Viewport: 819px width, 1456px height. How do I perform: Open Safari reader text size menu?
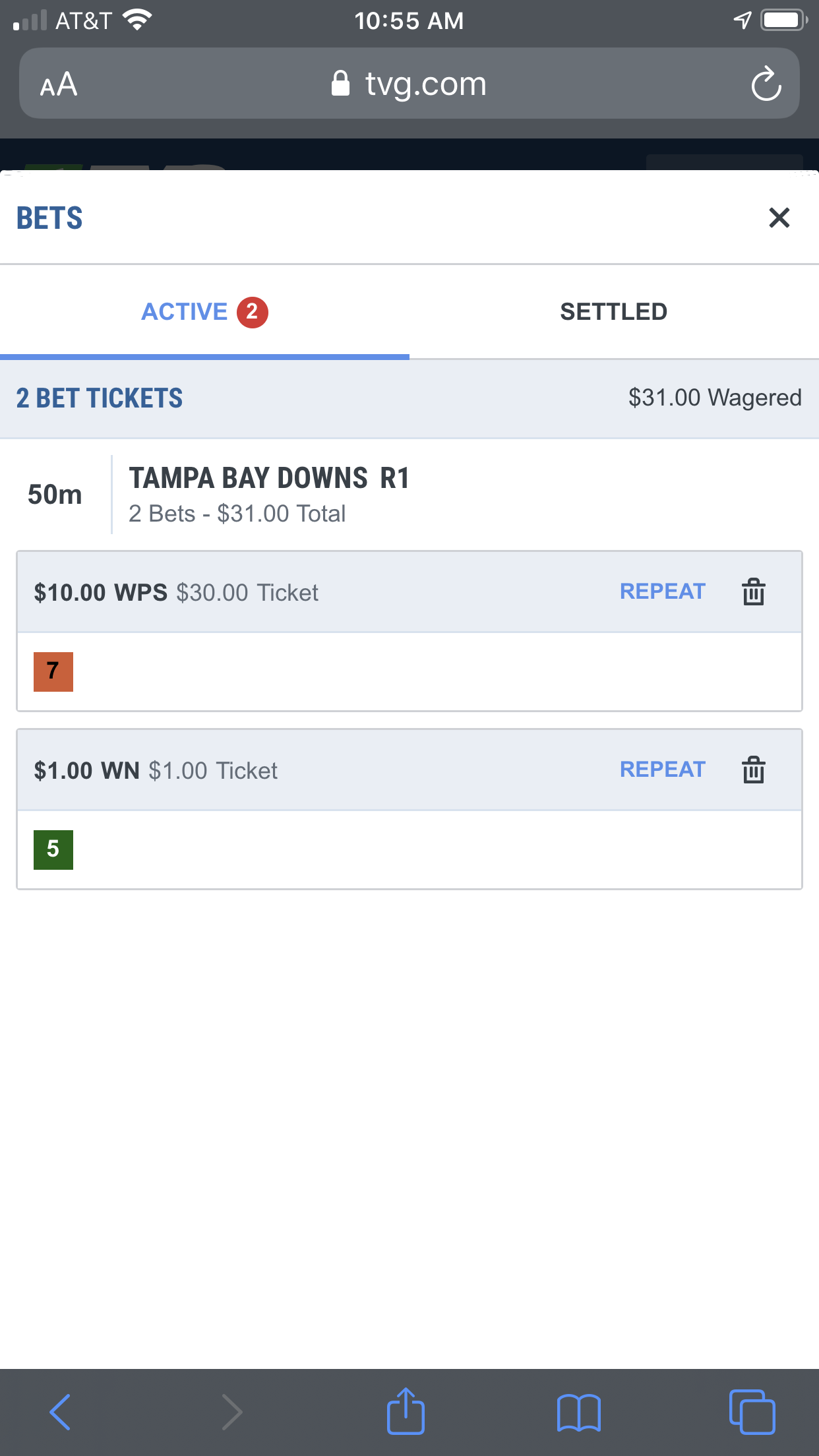(x=59, y=84)
